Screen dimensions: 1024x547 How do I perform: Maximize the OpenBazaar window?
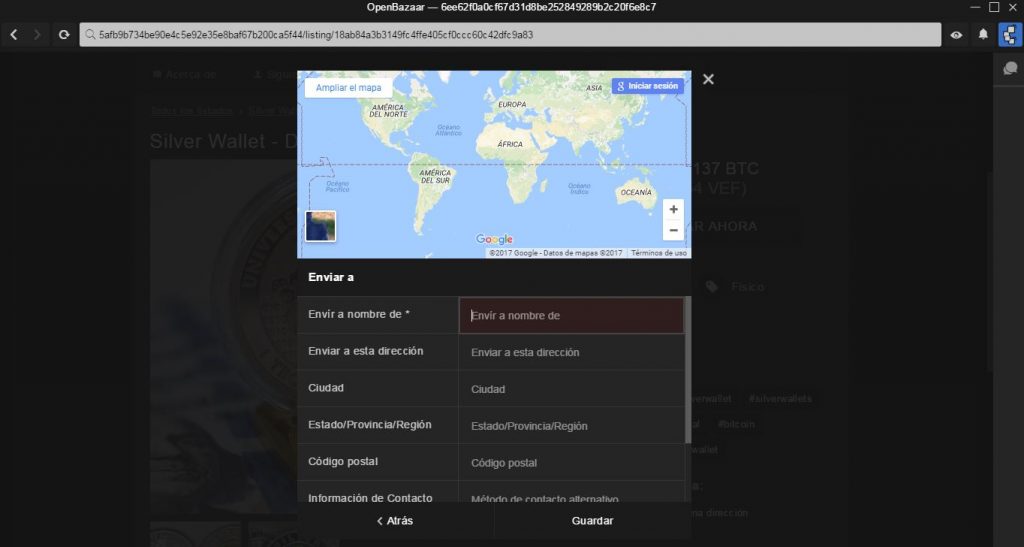[x=994, y=7]
